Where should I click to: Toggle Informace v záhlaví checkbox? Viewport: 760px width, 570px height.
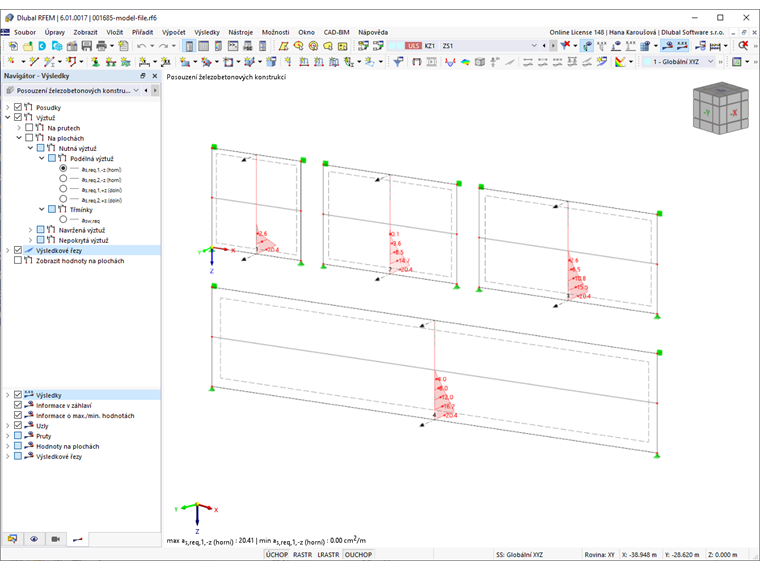click(18, 405)
